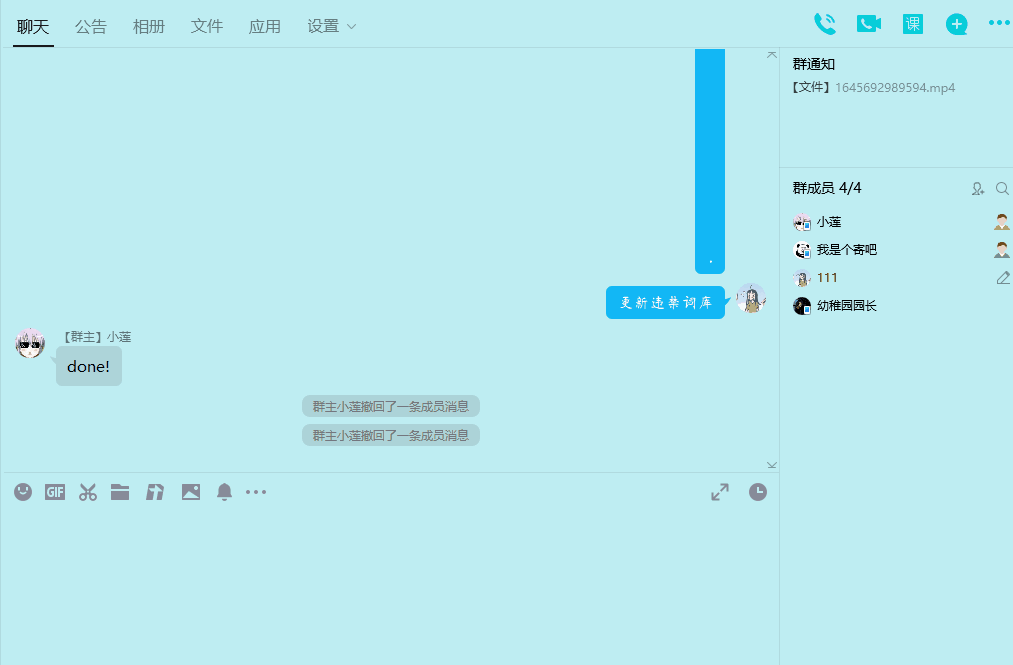Open the group class (课) feature
This screenshot has height=665, width=1013.
tap(912, 24)
